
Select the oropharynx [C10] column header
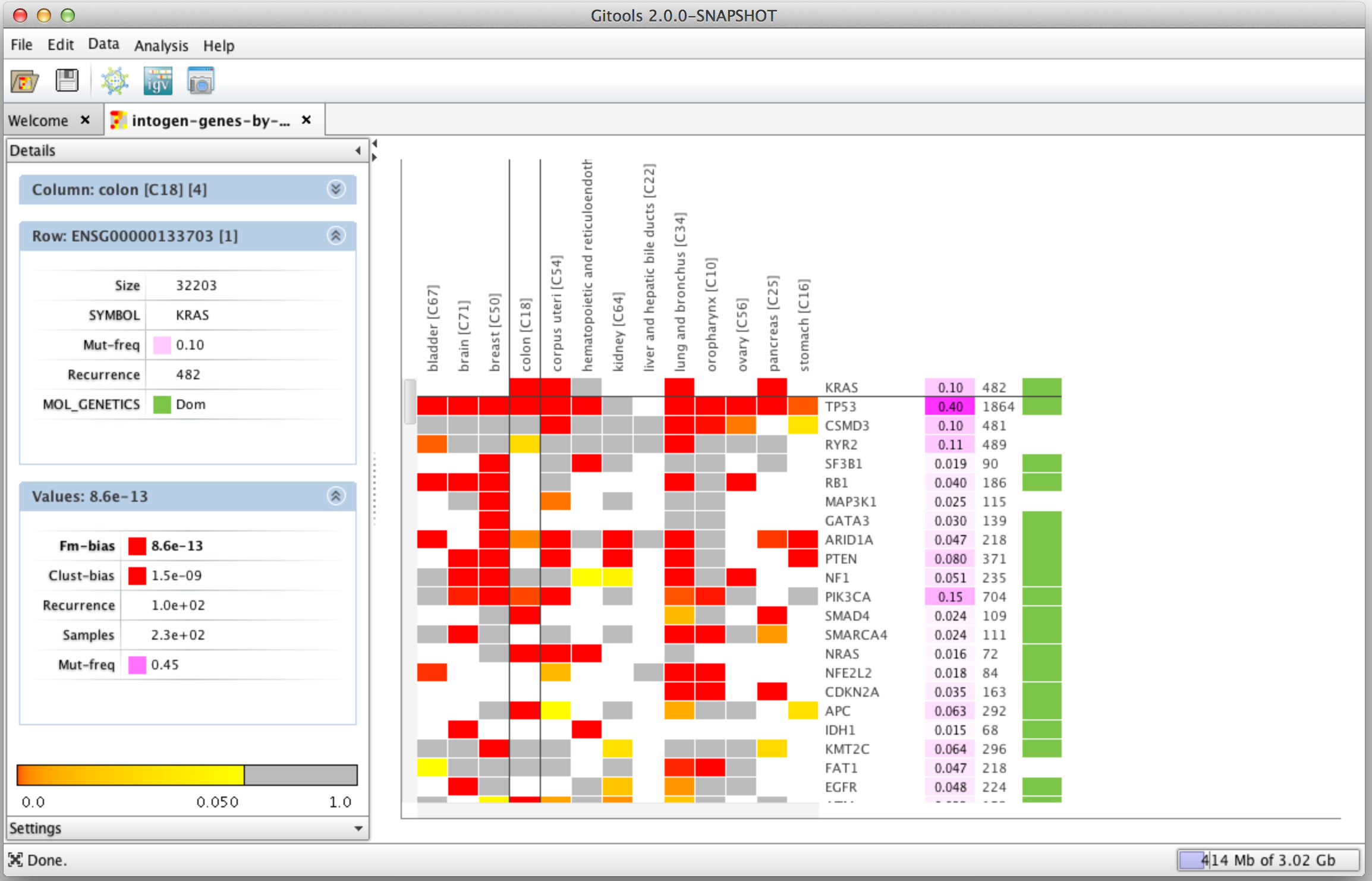pyautogui.click(x=710, y=314)
